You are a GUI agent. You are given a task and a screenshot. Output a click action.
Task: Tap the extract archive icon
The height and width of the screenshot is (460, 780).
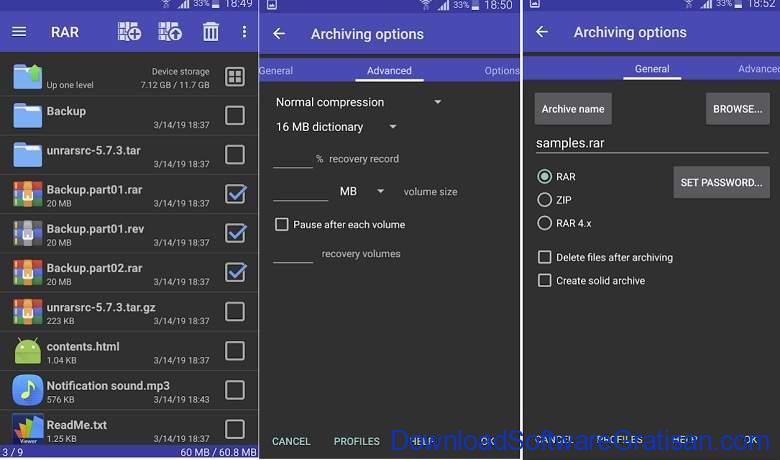click(x=170, y=32)
